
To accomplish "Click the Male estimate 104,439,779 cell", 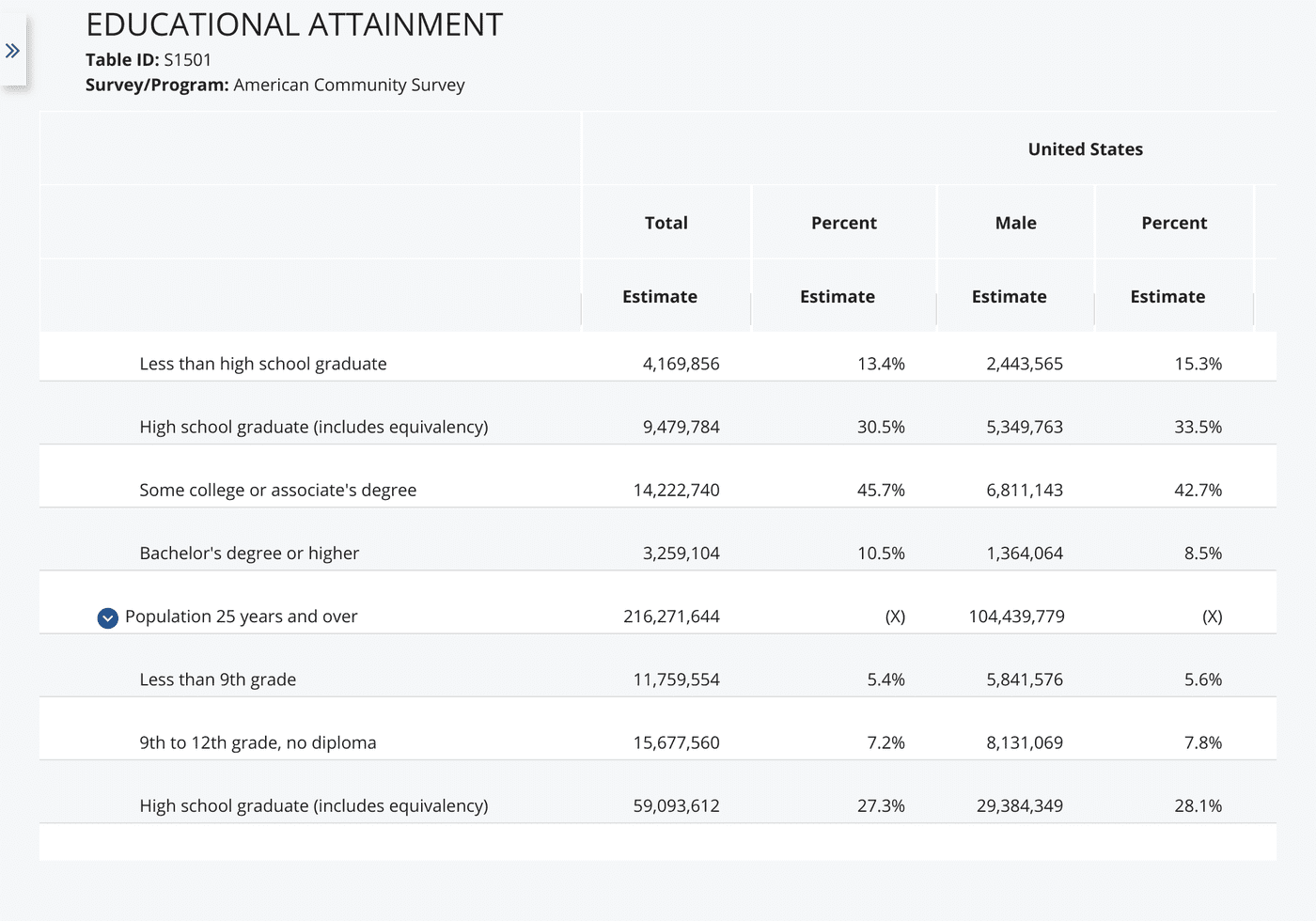I will pyautogui.click(x=1017, y=617).
